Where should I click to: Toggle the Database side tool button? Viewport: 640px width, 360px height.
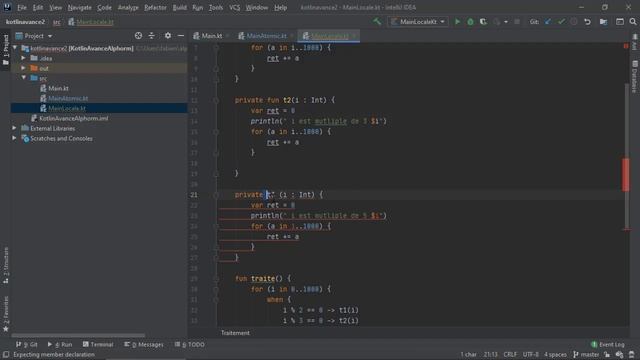(x=634, y=77)
